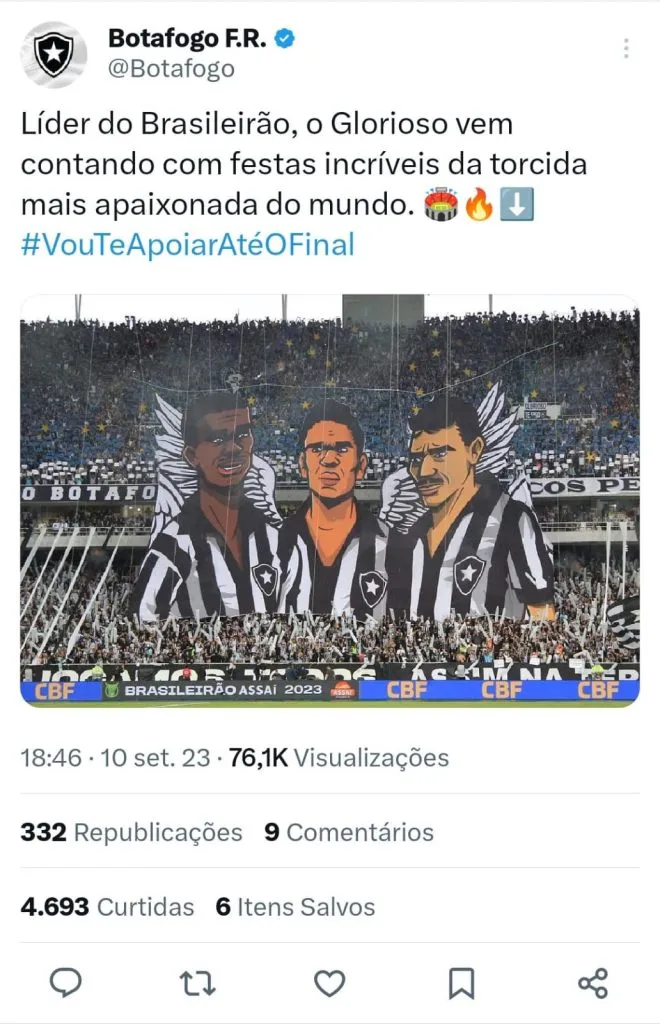
Task: Open the 6 Itens Salvos count
Action: (x=296, y=906)
